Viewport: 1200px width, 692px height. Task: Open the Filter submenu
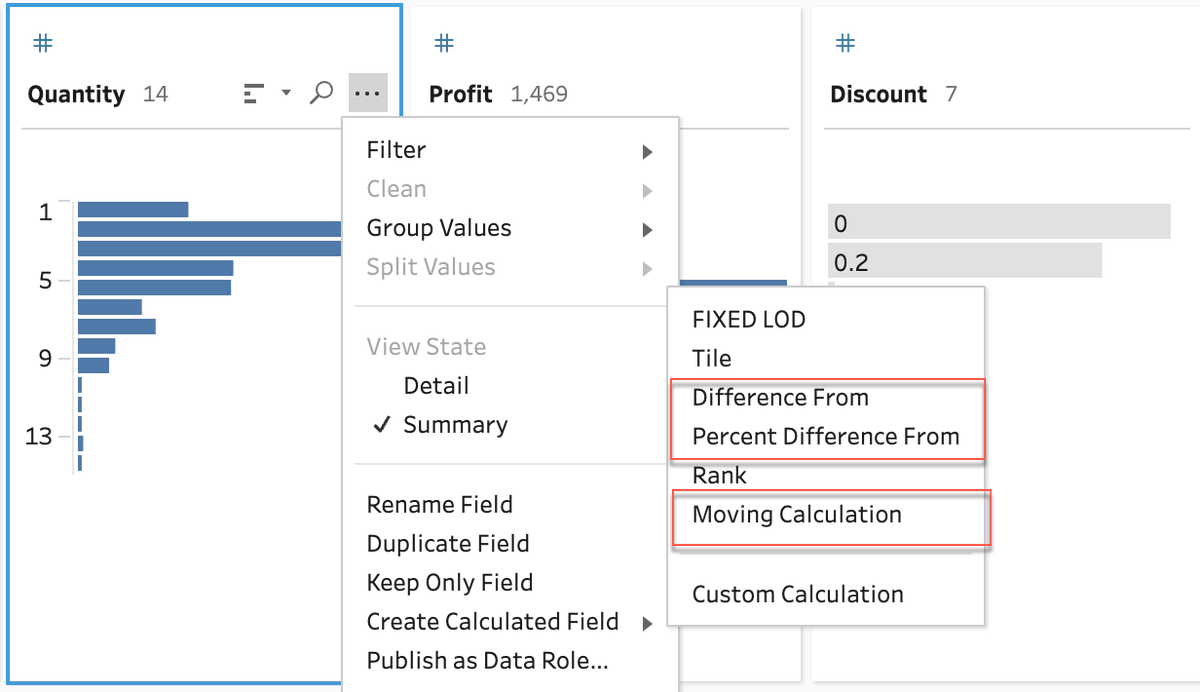point(510,150)
